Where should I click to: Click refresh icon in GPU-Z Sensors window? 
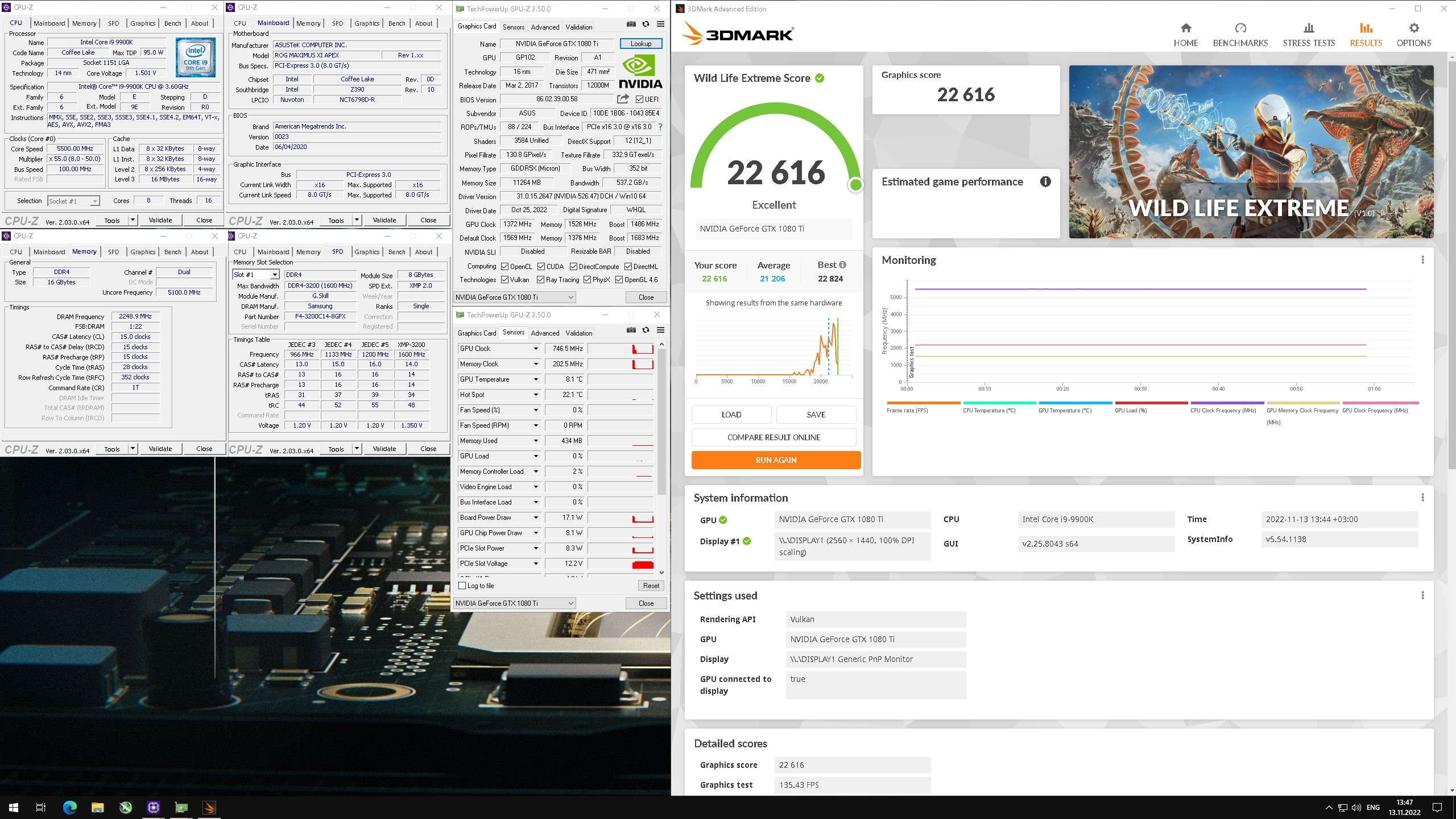[646, 330]
